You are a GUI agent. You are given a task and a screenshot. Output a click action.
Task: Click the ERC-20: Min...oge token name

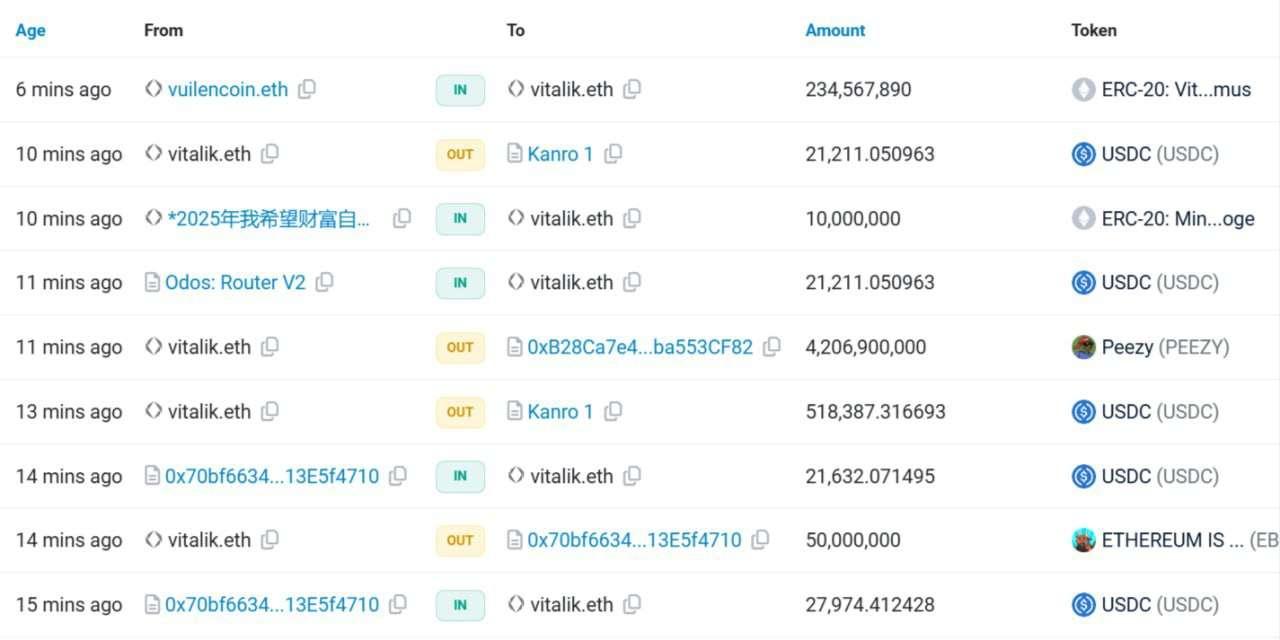pyautogui.click(x=1177, y=218)
